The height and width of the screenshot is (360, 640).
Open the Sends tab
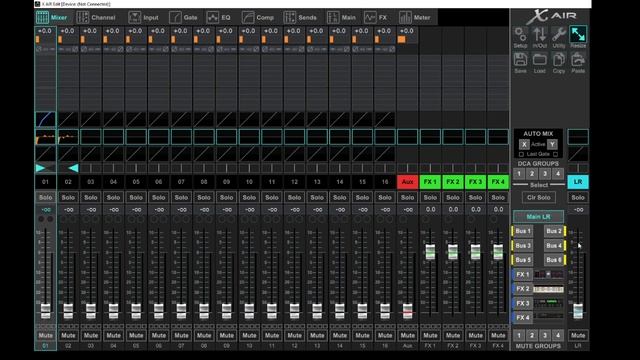coord(300,18)
